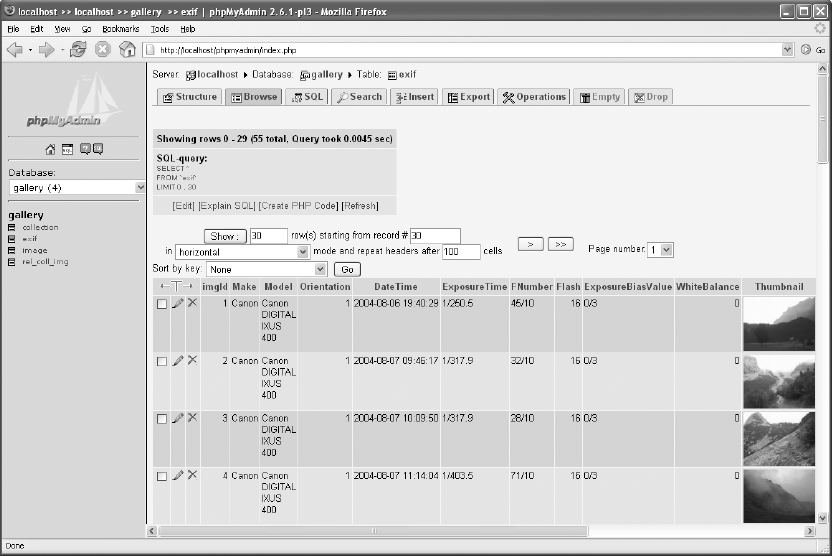
Task: Click the browse icon beside the rel_coll_img table
Action: pyautogui.click(x=12, y=262)
